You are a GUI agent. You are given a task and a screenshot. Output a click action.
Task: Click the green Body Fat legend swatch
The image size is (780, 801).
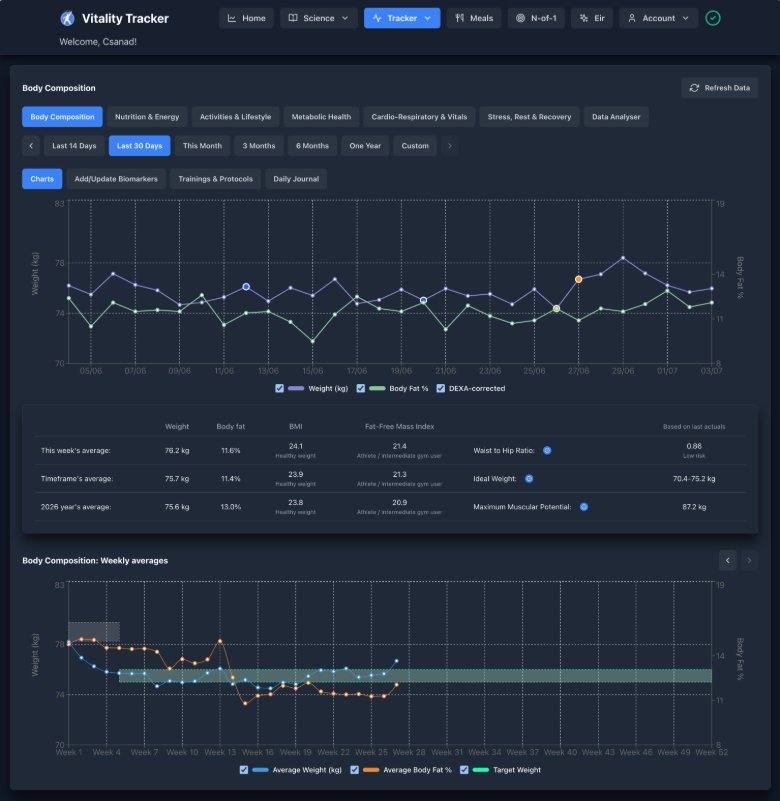[377, 388]
